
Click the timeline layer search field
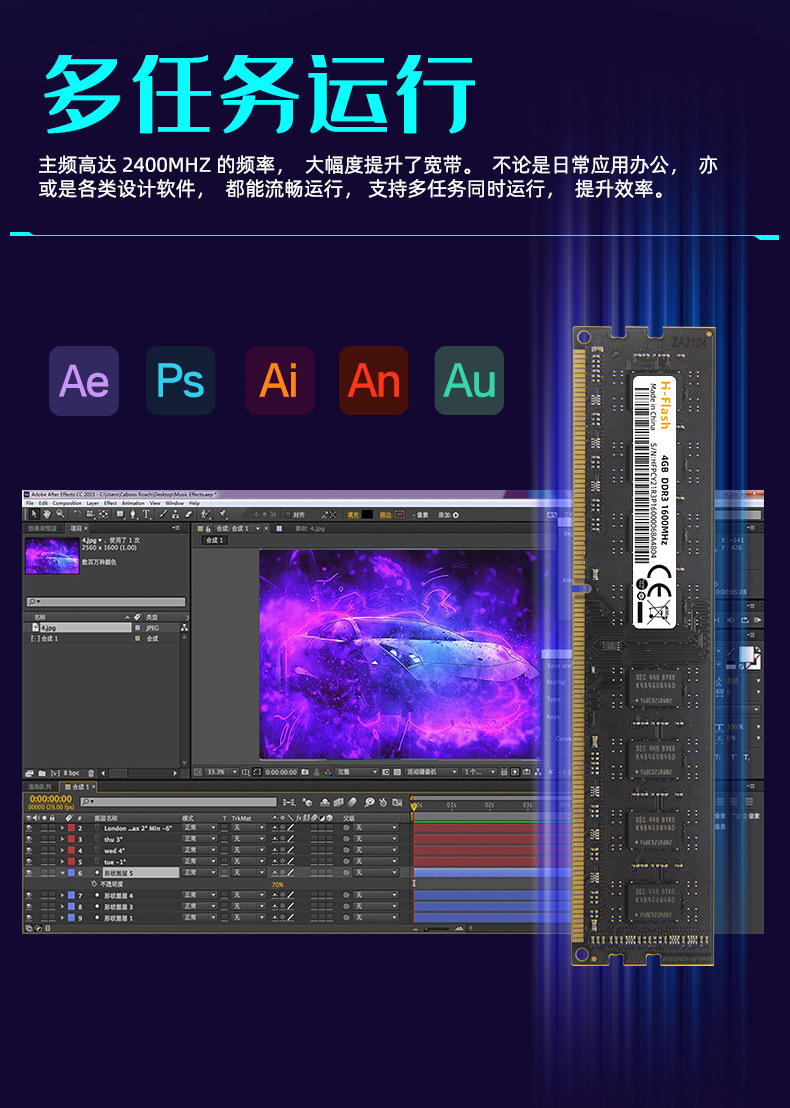pos(179,801)
